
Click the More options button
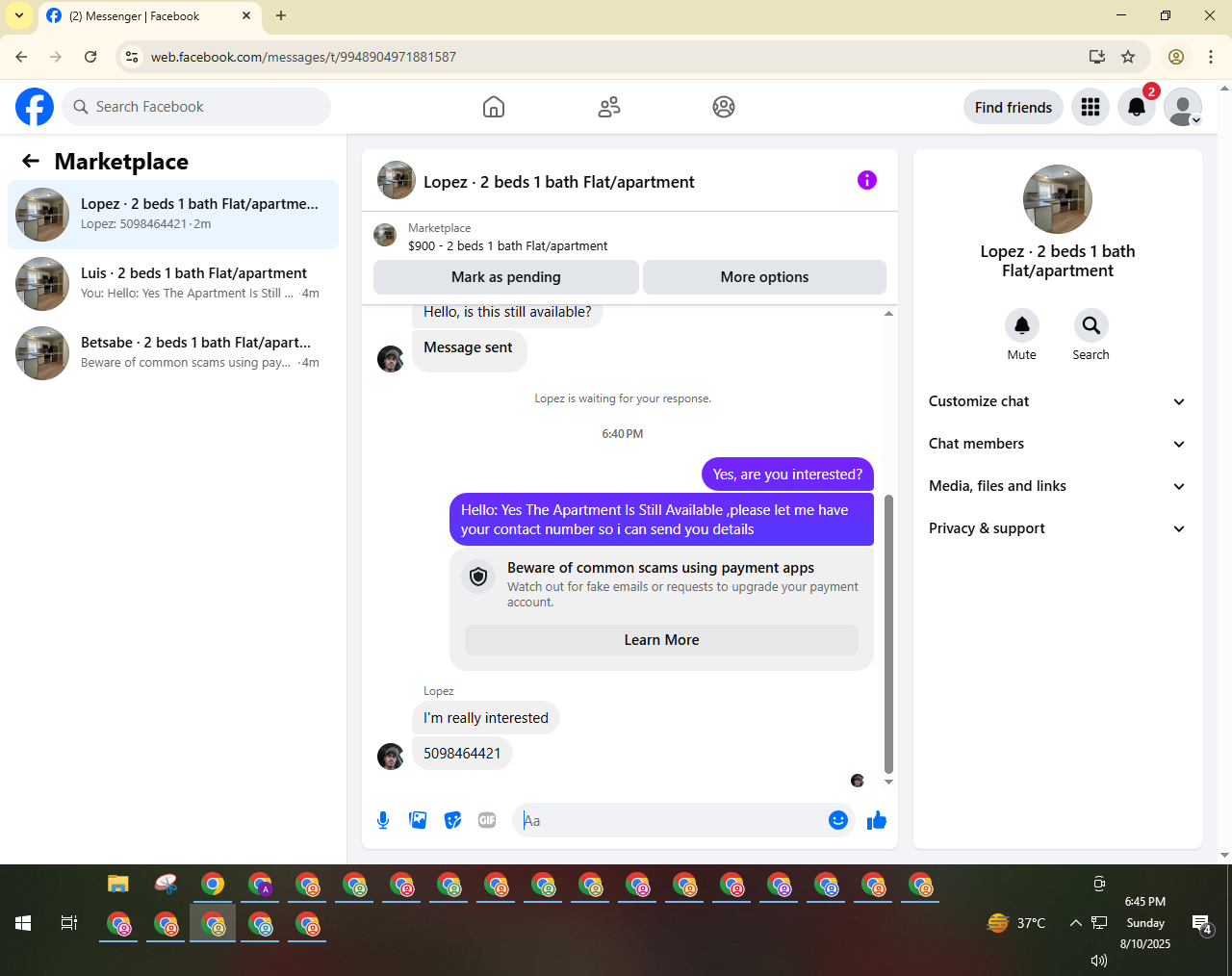(764, 277)
